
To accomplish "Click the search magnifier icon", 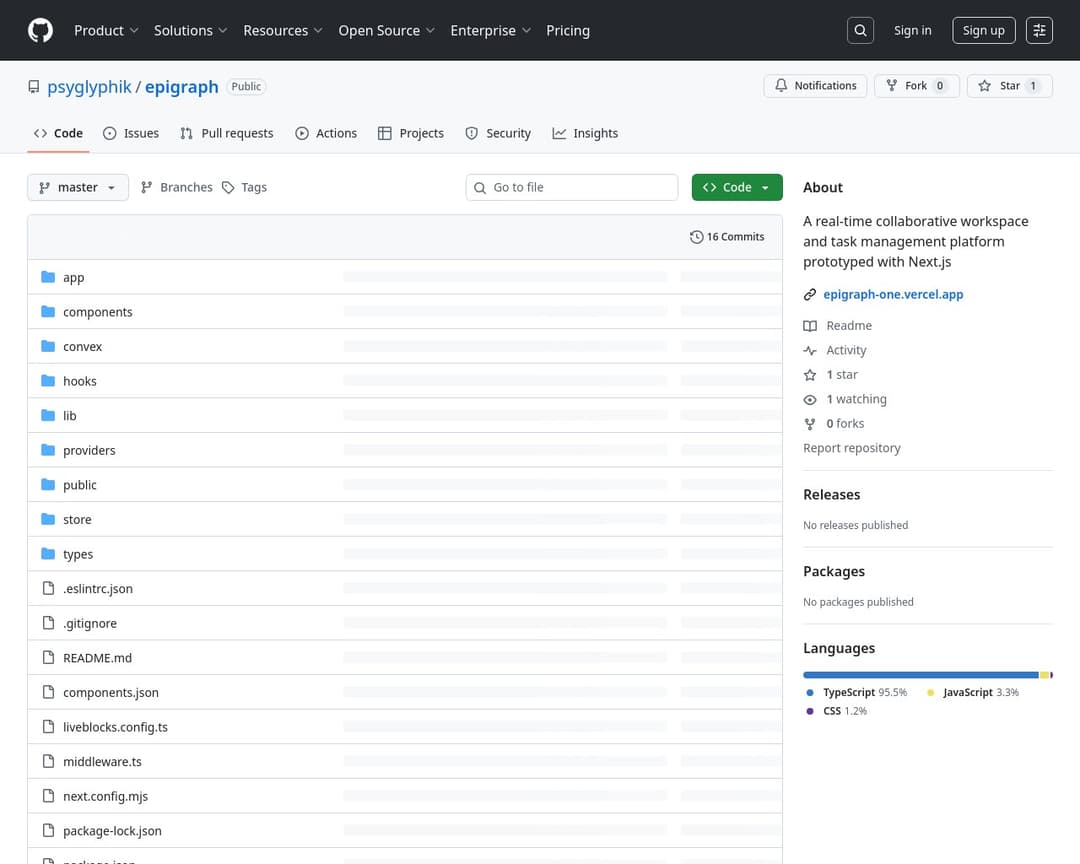I will click(x=860, y=30).
